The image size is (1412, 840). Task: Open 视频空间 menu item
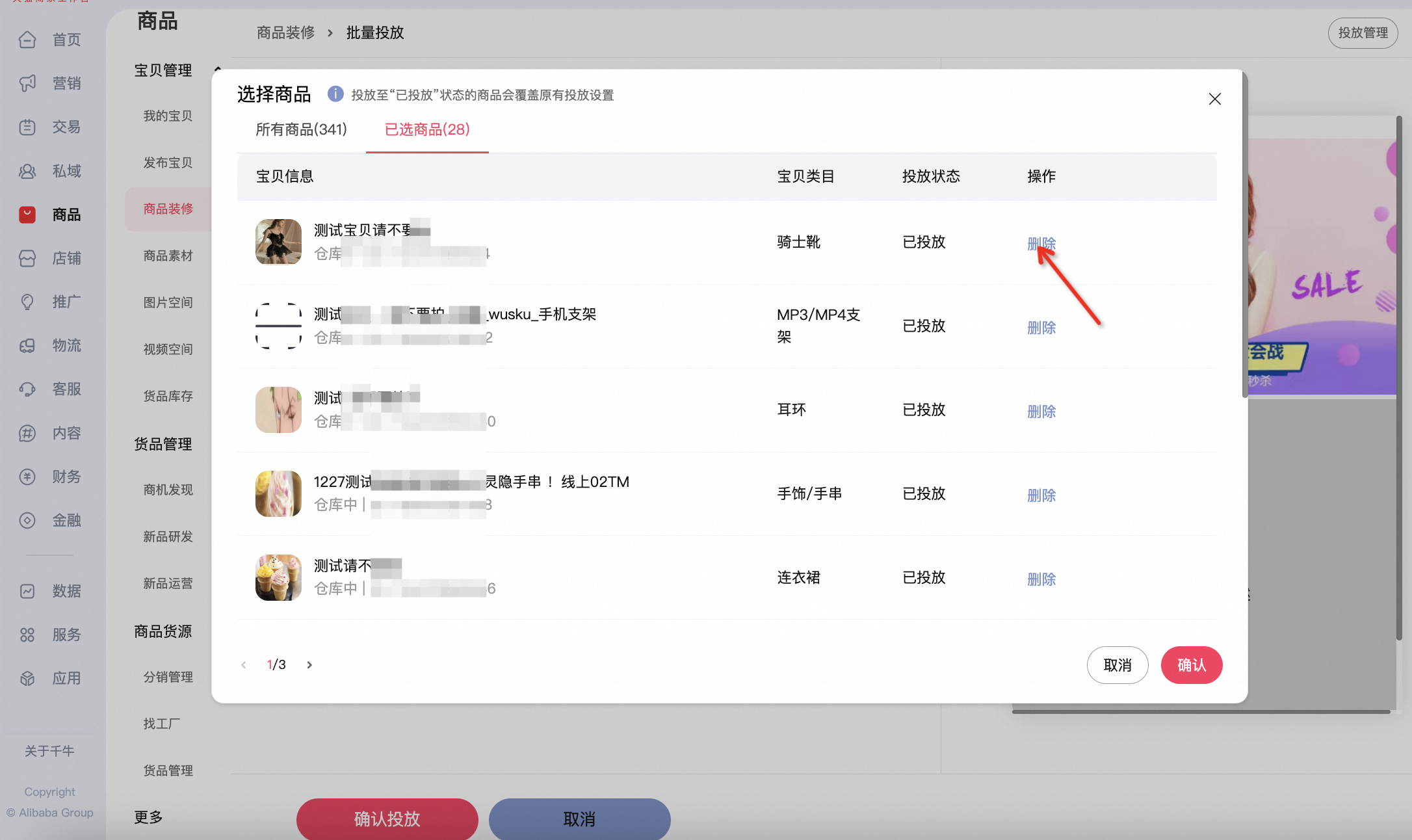pyautogui.click(x=168, y=349)
